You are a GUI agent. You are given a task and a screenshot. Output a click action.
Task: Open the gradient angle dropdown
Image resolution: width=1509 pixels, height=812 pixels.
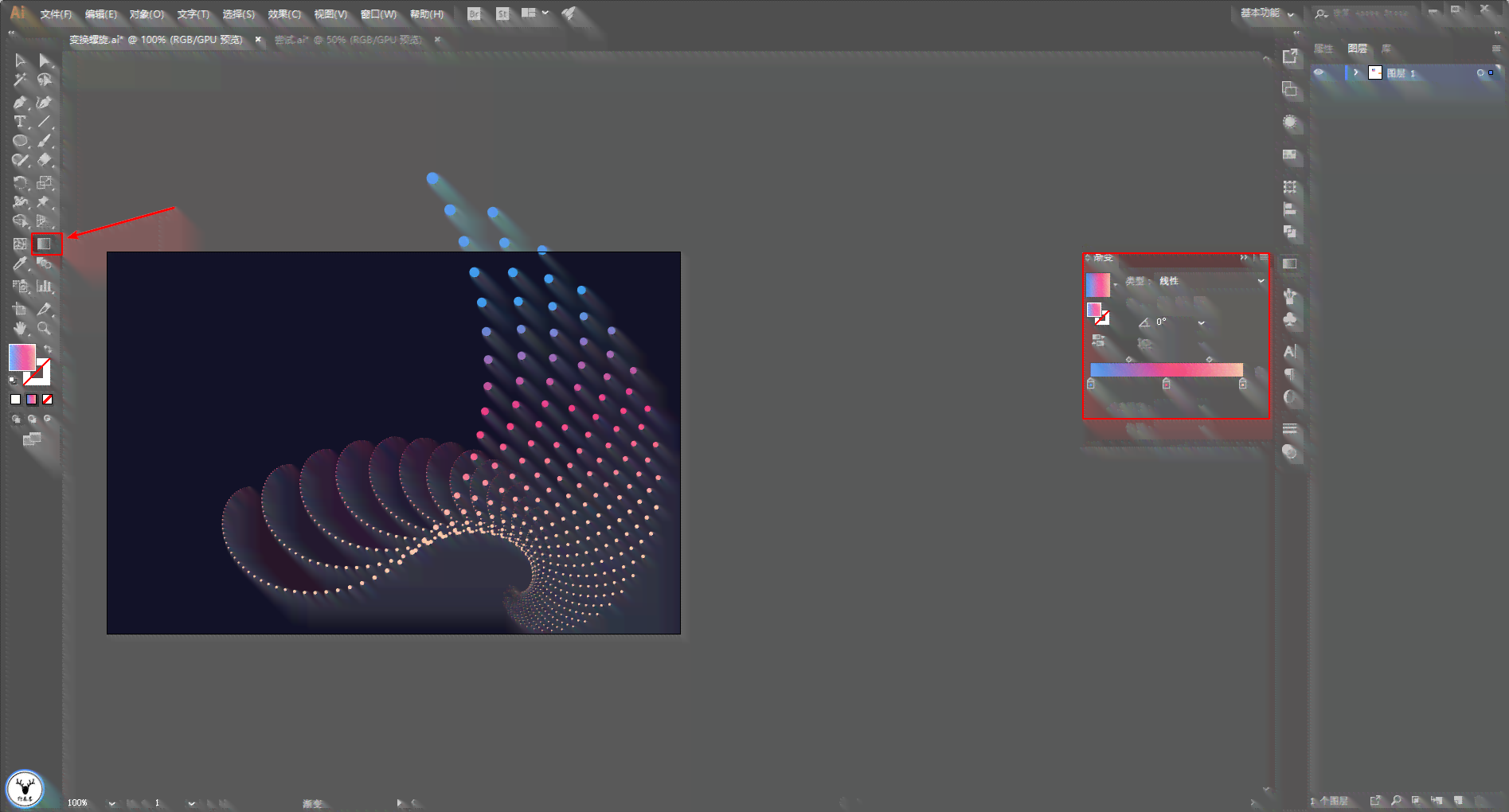pos(1201,322)
